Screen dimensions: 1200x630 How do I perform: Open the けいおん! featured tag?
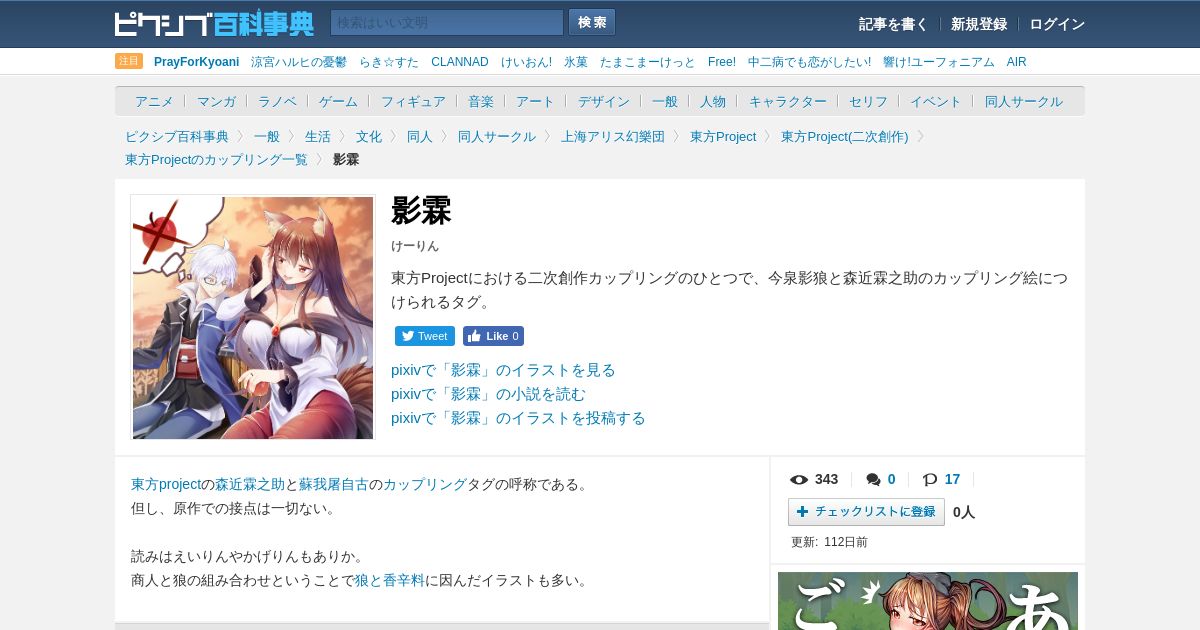point(526,62)
